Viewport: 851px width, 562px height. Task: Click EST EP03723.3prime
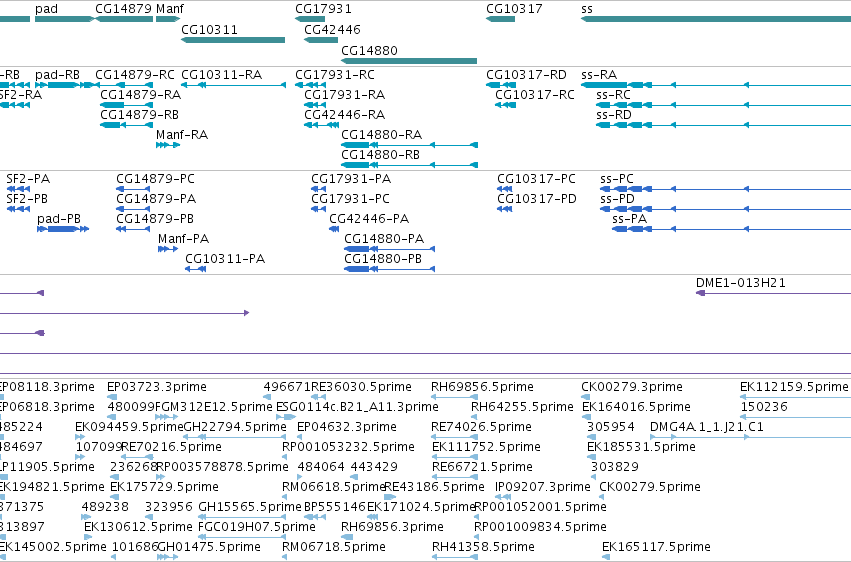(x=157, y=387)
